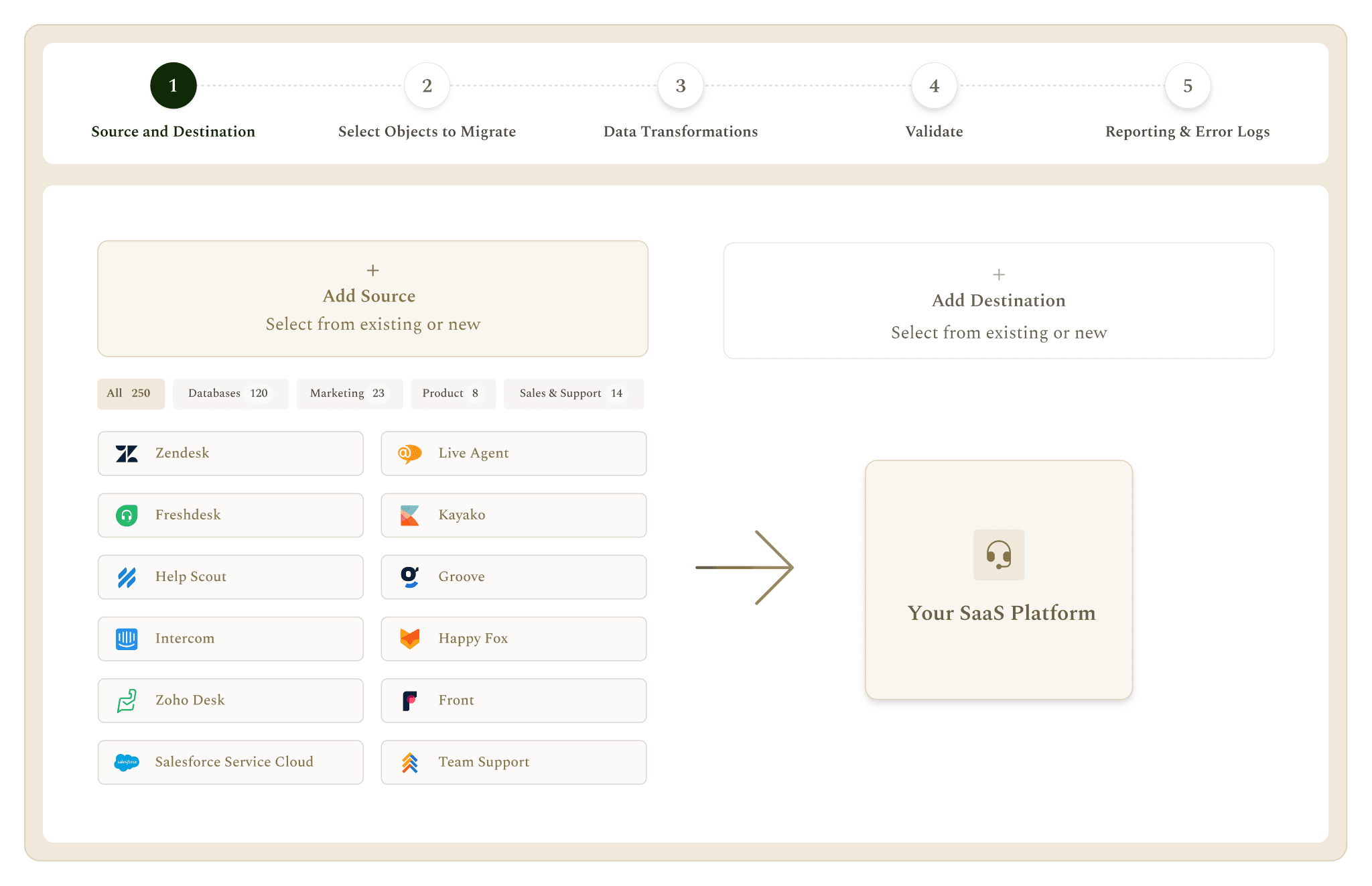Viewport: 1372px width, 886px height.
Task: Click the Reporting & Error Logs label
Action: (x=1188, y=131)
